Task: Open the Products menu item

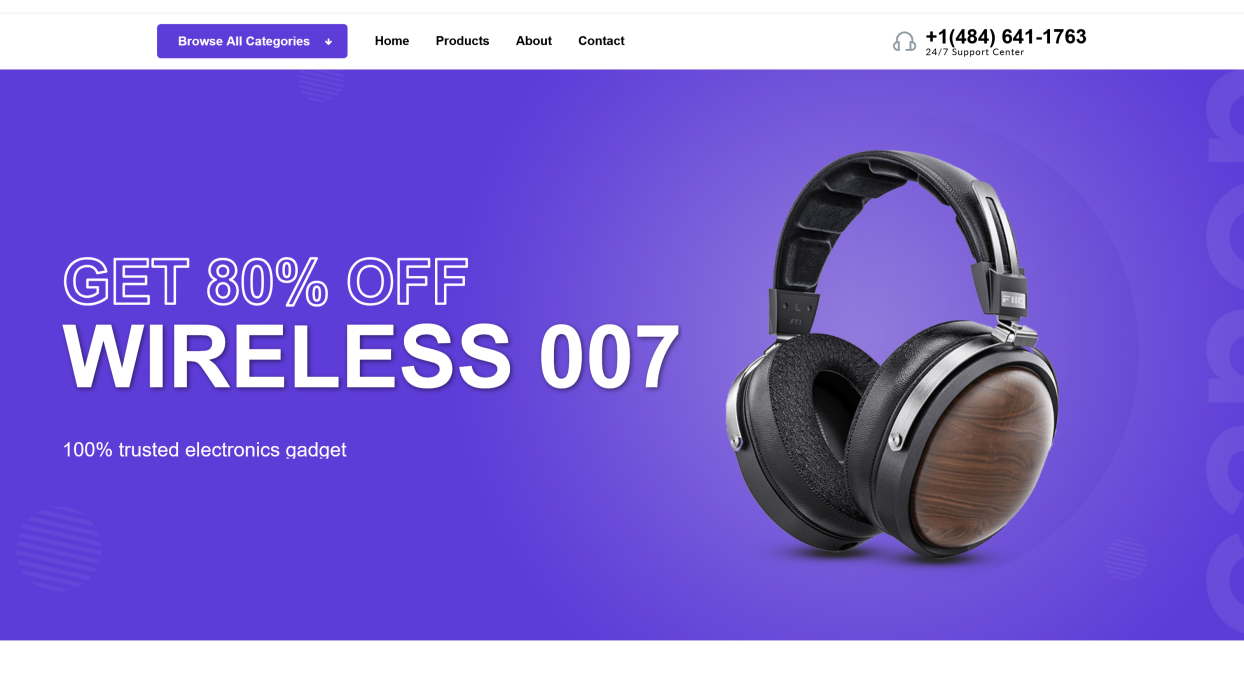Action: 462,41
